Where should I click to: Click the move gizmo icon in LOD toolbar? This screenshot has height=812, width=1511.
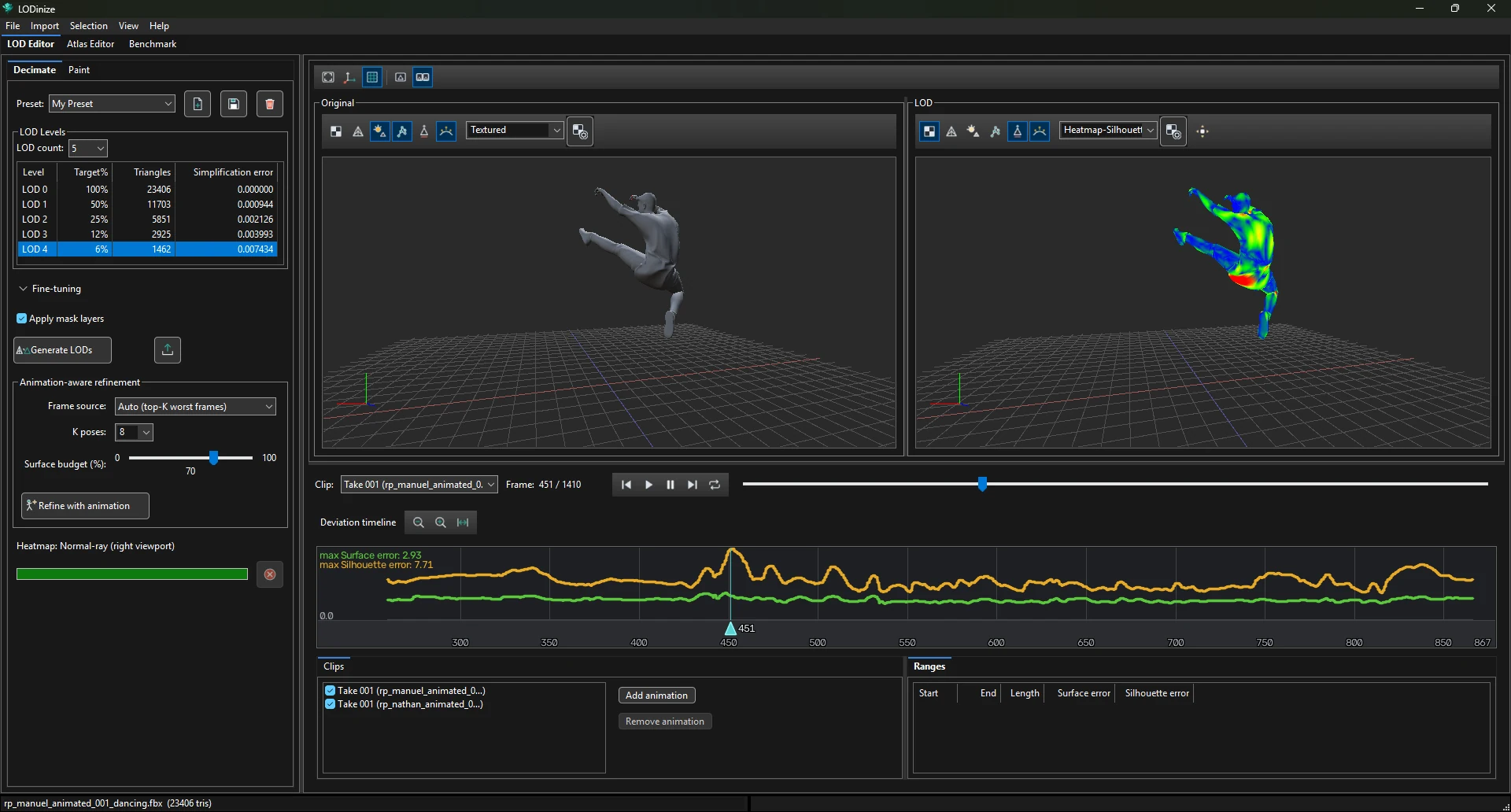[x=1203, y=131]
